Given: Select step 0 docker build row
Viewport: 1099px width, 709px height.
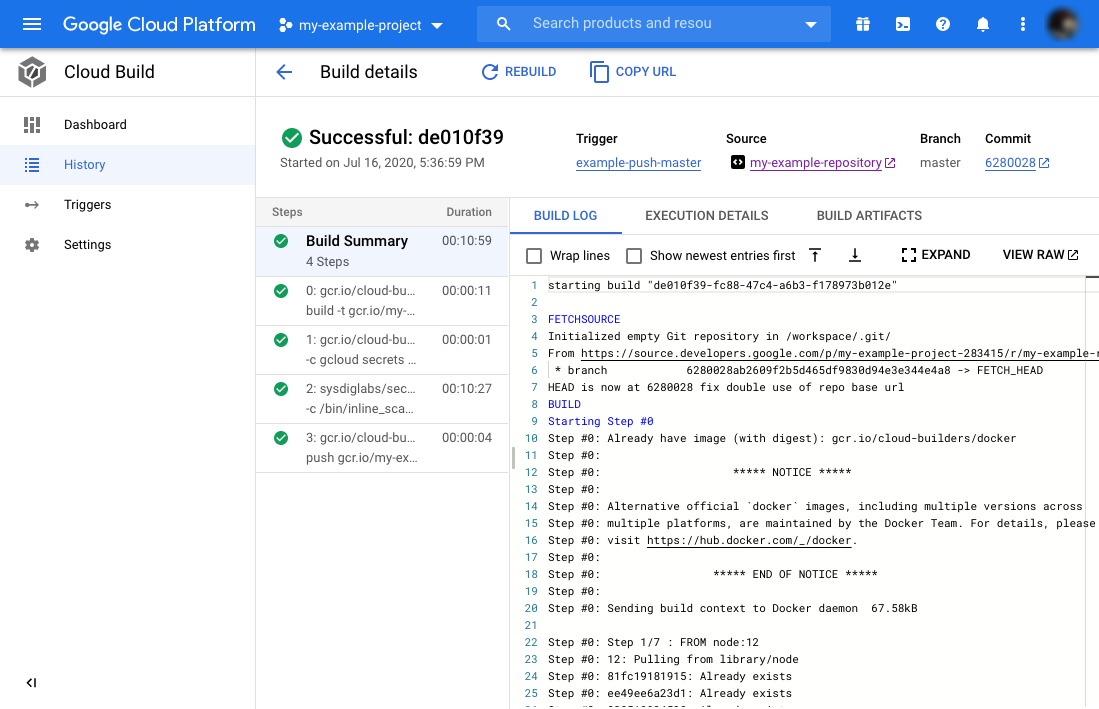Looking at the screenshot, I should click(382, 301).
